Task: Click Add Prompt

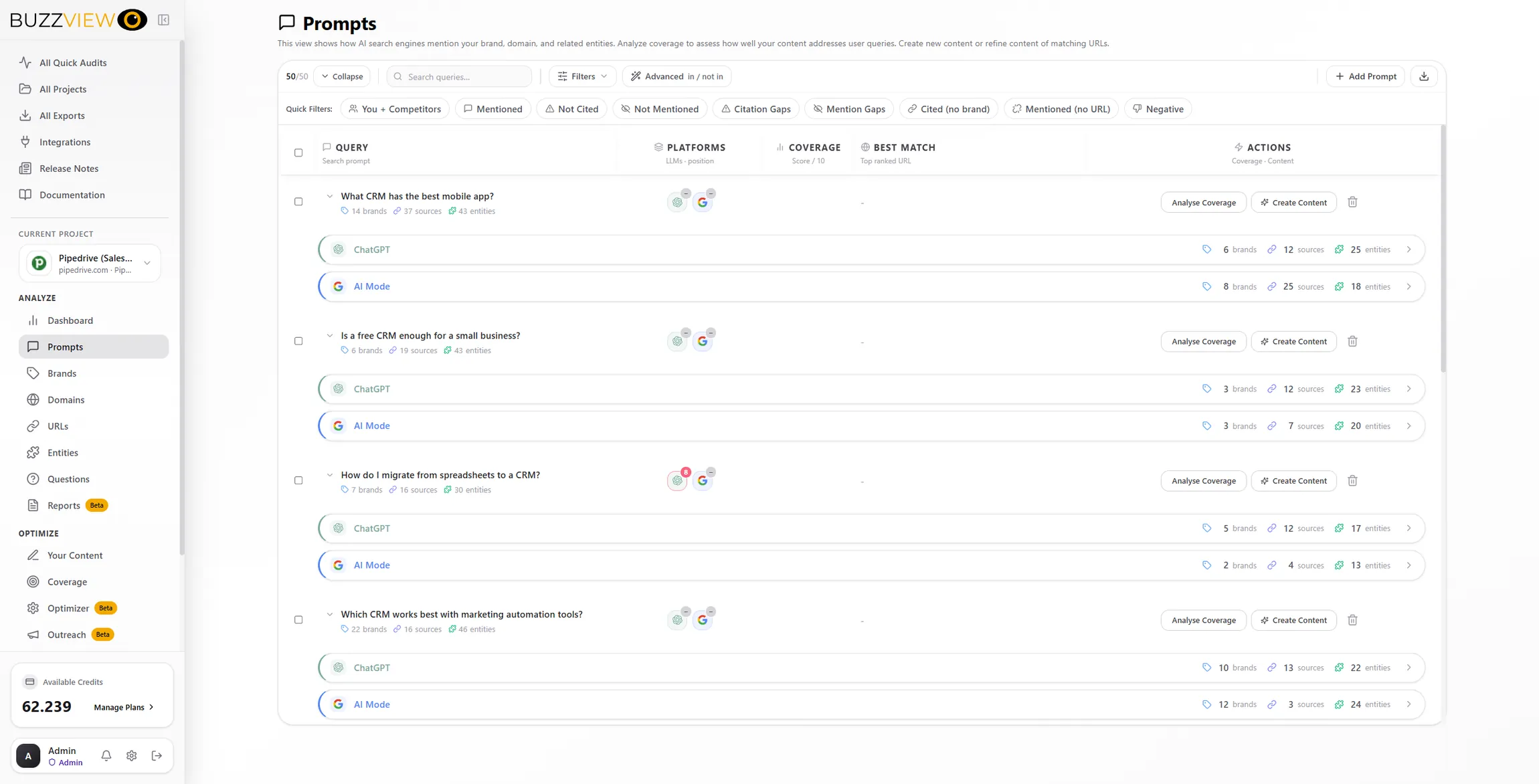Action: click(x=1365, y=76)
